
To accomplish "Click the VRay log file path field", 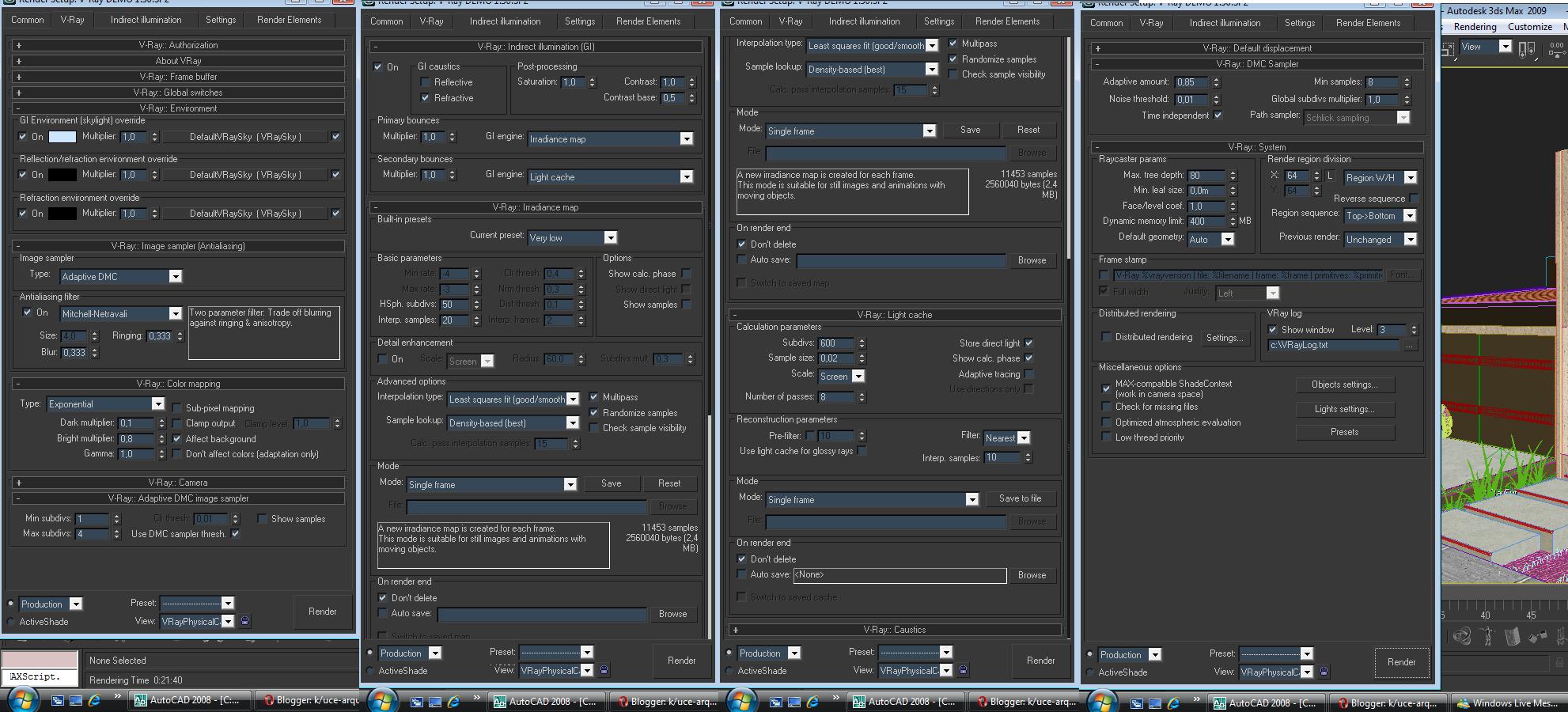I will coord(1334,345).
